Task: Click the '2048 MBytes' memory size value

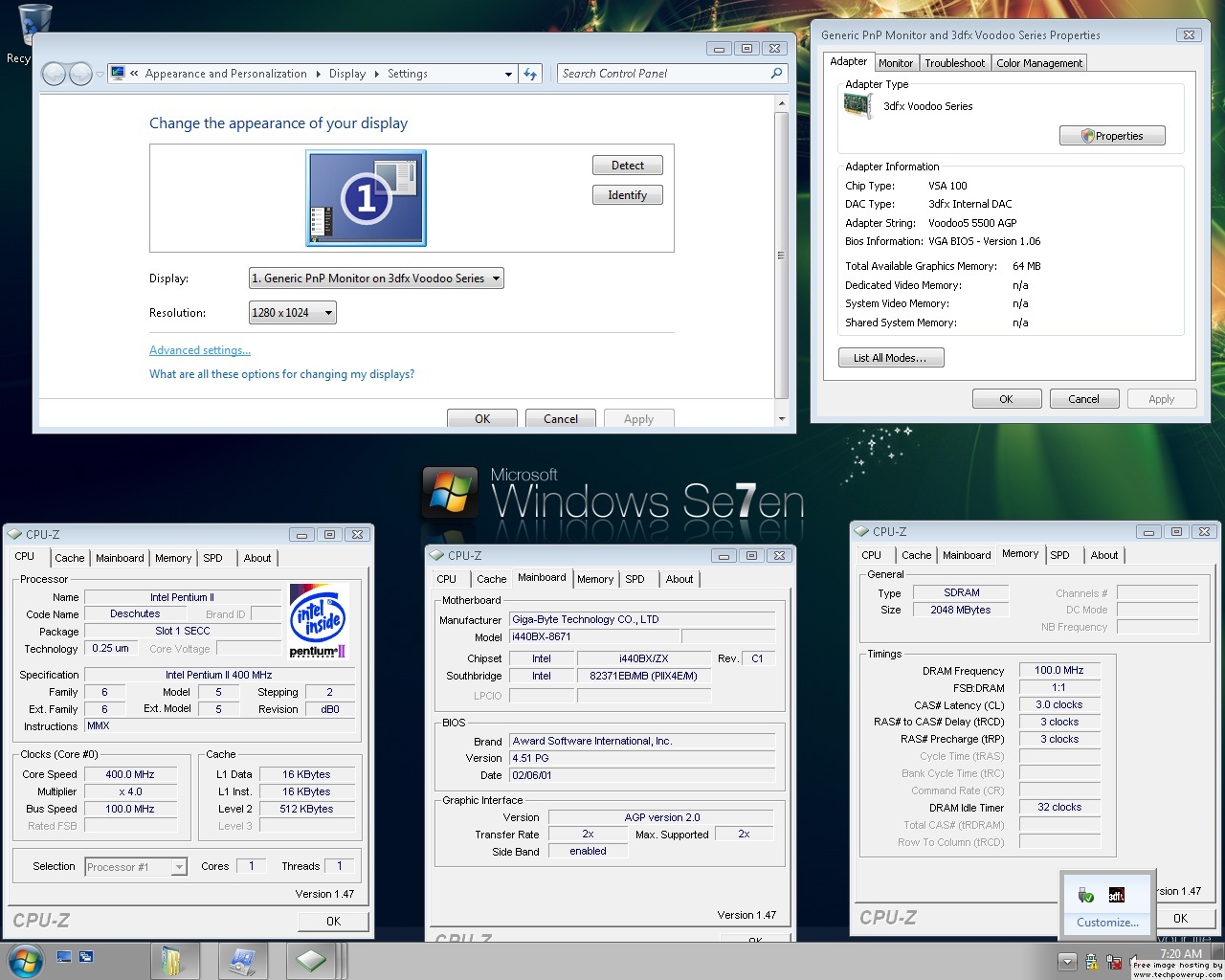Action: point(961,610)
